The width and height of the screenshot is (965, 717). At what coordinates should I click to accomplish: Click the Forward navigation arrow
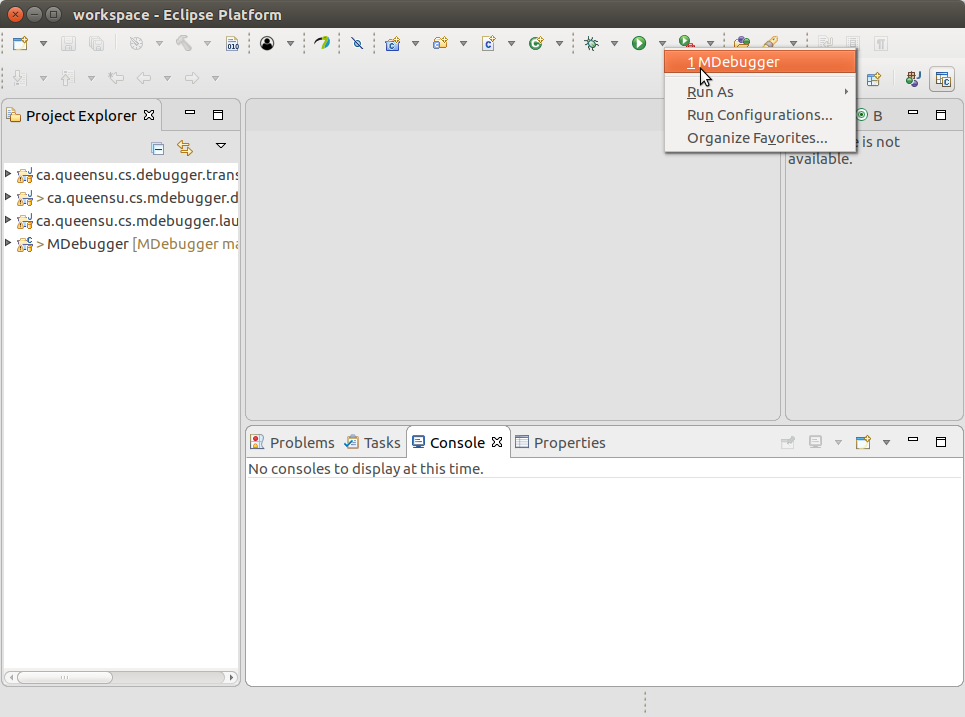click(192, 78)
